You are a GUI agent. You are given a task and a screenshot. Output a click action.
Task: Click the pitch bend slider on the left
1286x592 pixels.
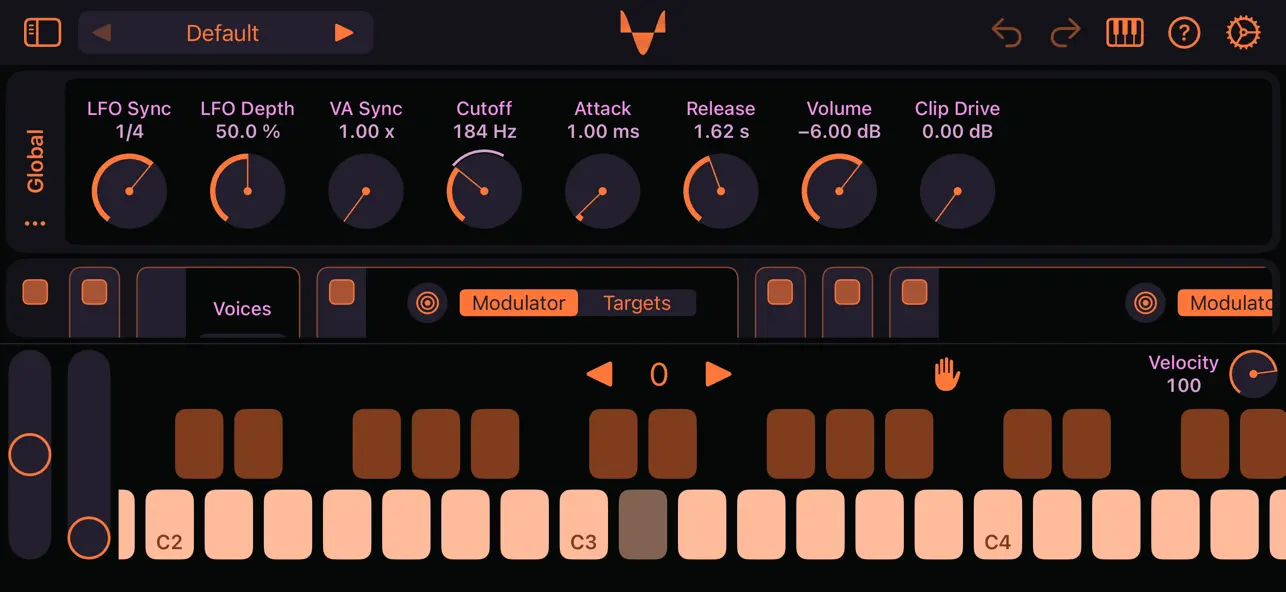[30, 455]
